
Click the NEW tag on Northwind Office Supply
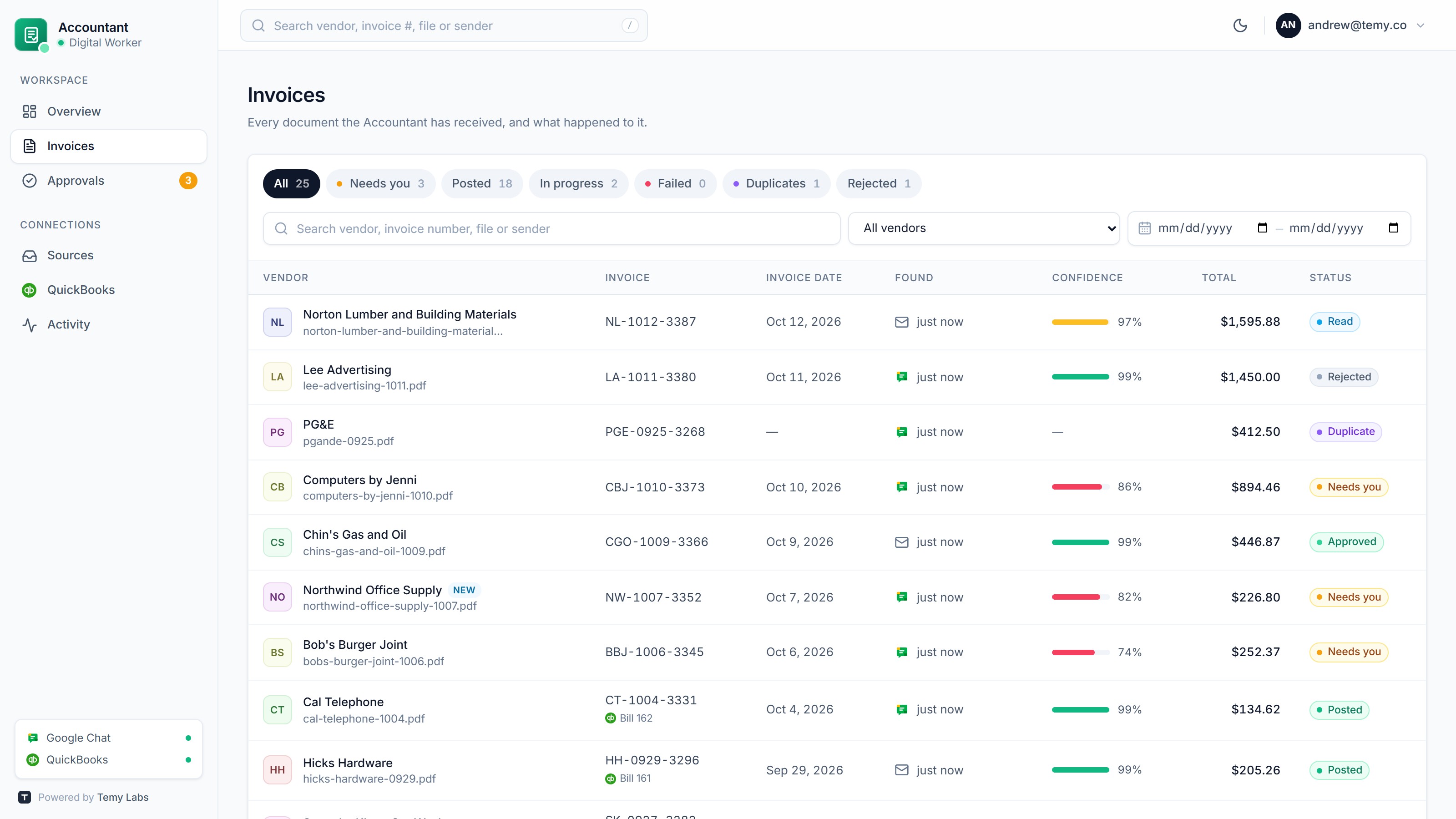click(464, 590)
